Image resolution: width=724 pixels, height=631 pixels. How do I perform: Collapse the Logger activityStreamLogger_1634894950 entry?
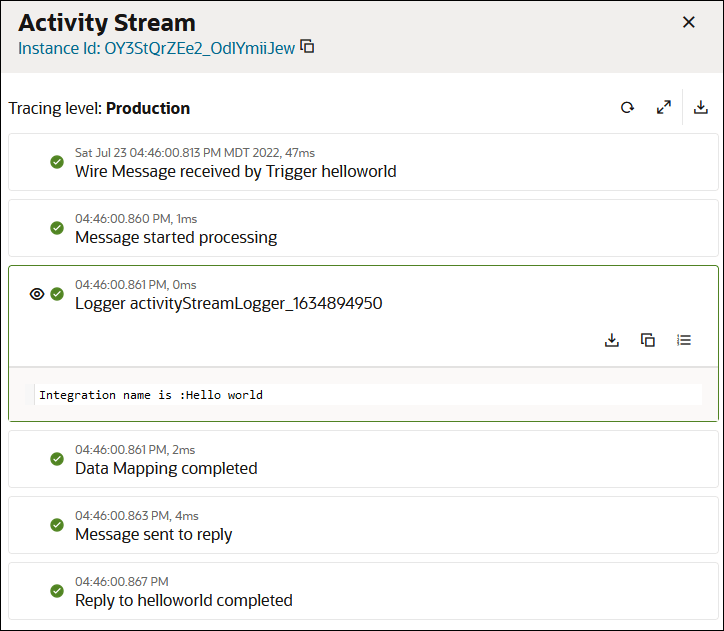click(228, 303)
